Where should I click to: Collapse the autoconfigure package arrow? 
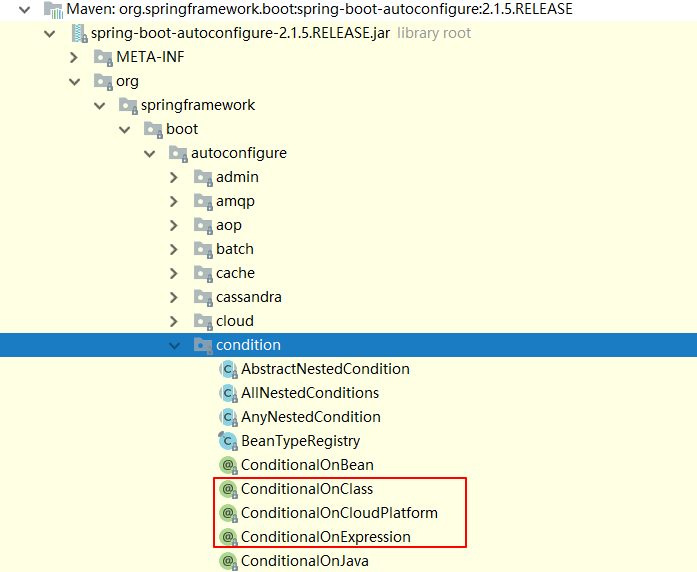coord(149,153)
